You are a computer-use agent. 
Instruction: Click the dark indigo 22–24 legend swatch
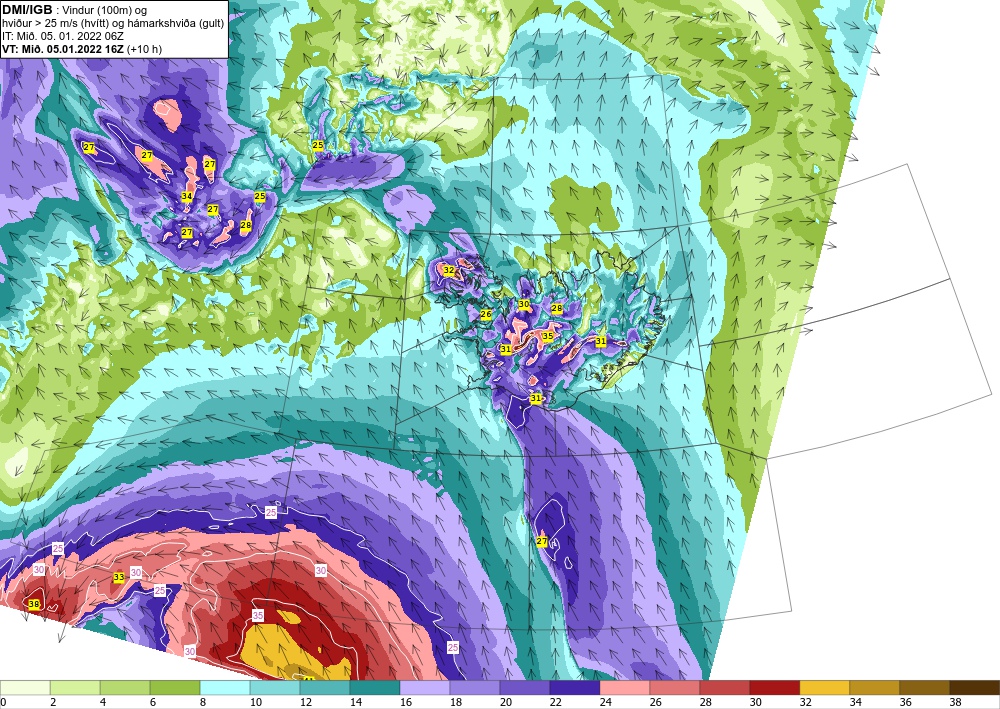coord(574,688)
